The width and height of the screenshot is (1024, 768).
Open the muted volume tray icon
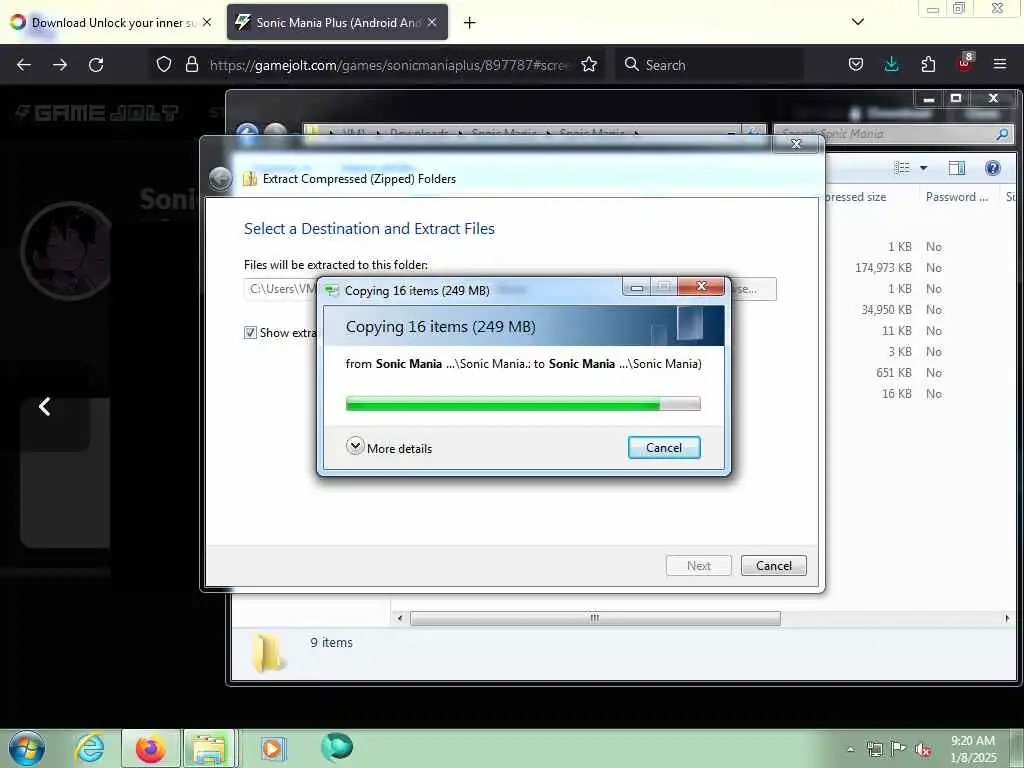click(x=923, y=750)
